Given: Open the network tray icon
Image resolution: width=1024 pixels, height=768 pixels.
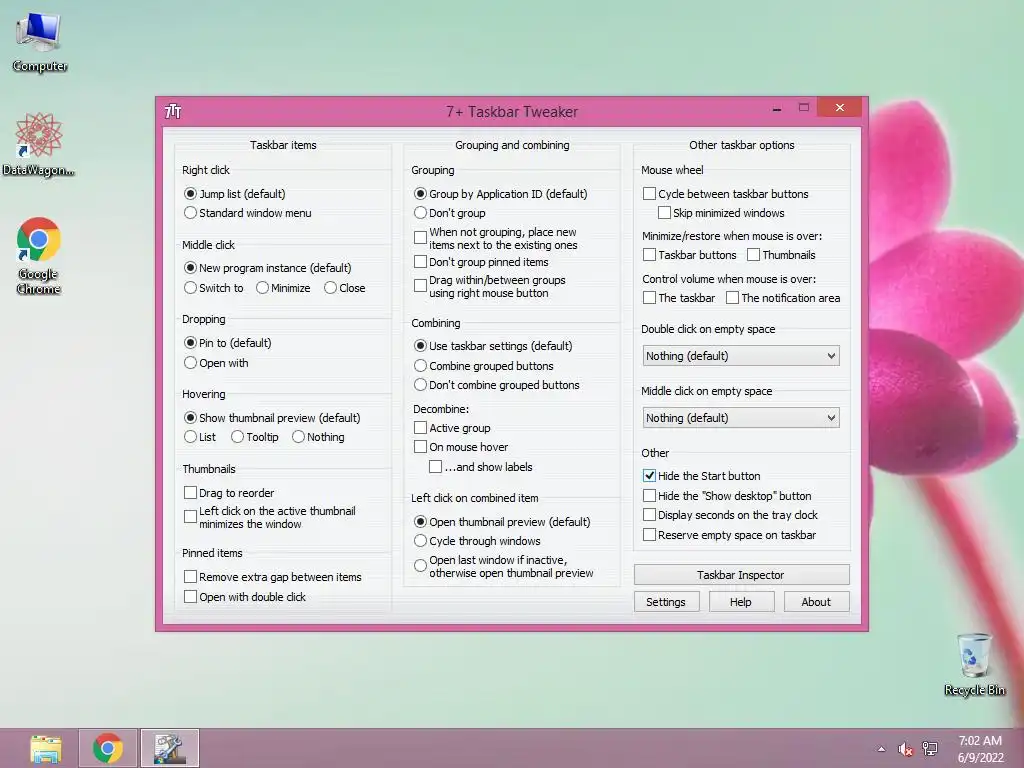Looking at the screenshot, I should [930, 749].
